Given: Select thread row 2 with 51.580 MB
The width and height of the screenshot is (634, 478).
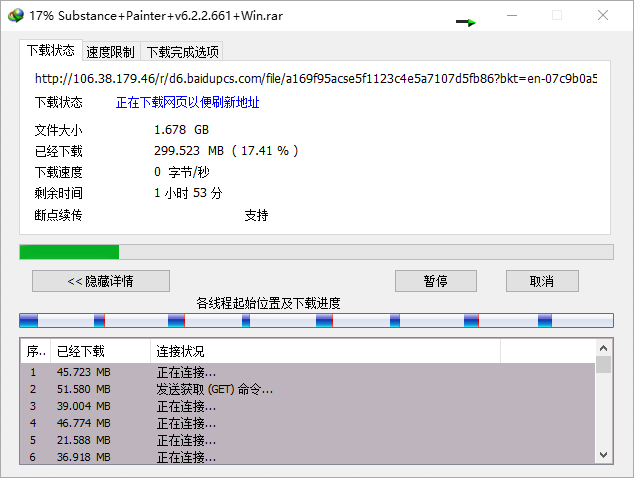Looking at the screenshot, I should point(308,389).
